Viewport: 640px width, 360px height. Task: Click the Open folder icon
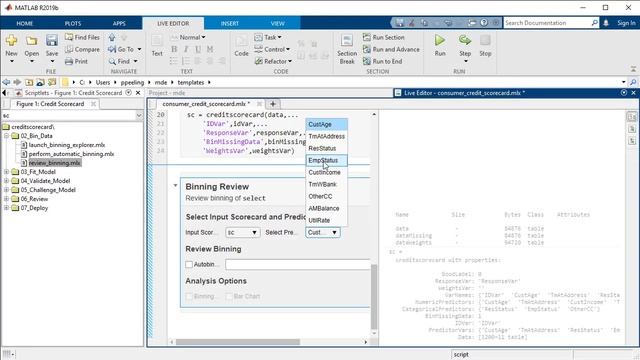31,40
